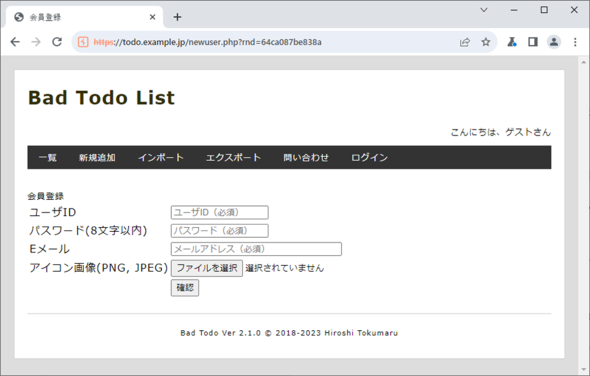Open the user profile avatar icon

(x=554, y=42)
